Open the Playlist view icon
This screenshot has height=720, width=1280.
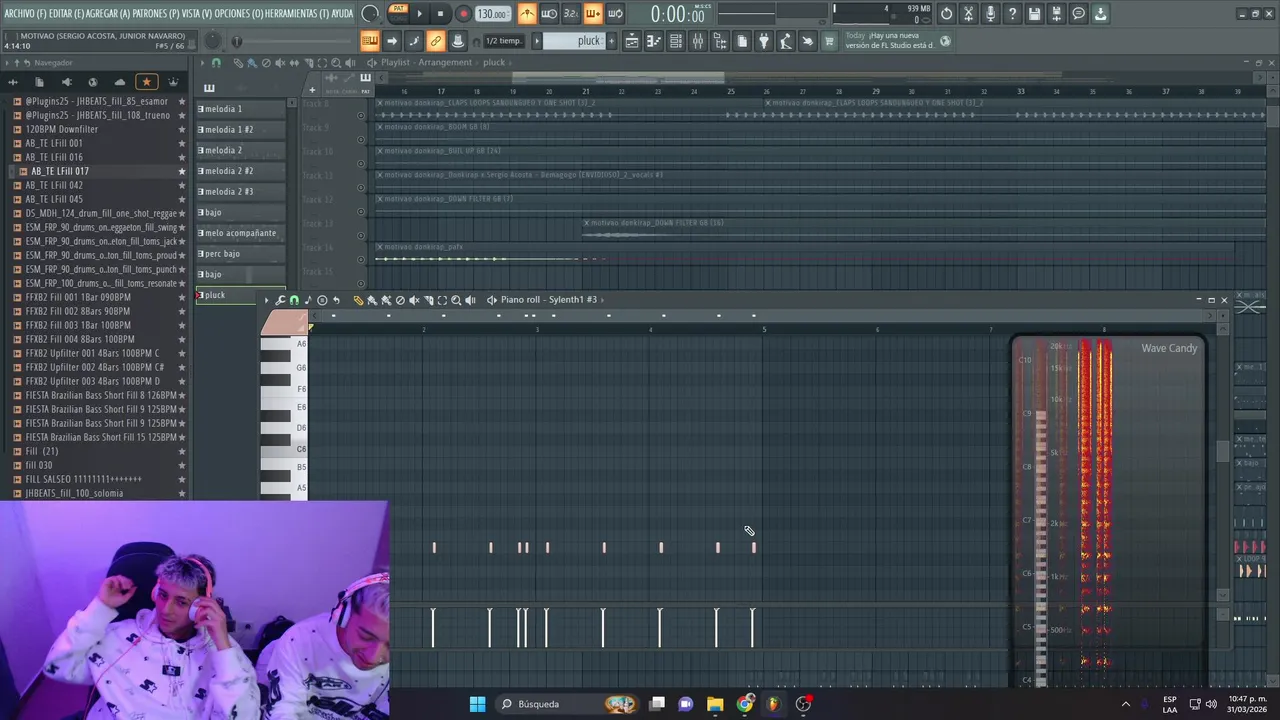[633, 41]
